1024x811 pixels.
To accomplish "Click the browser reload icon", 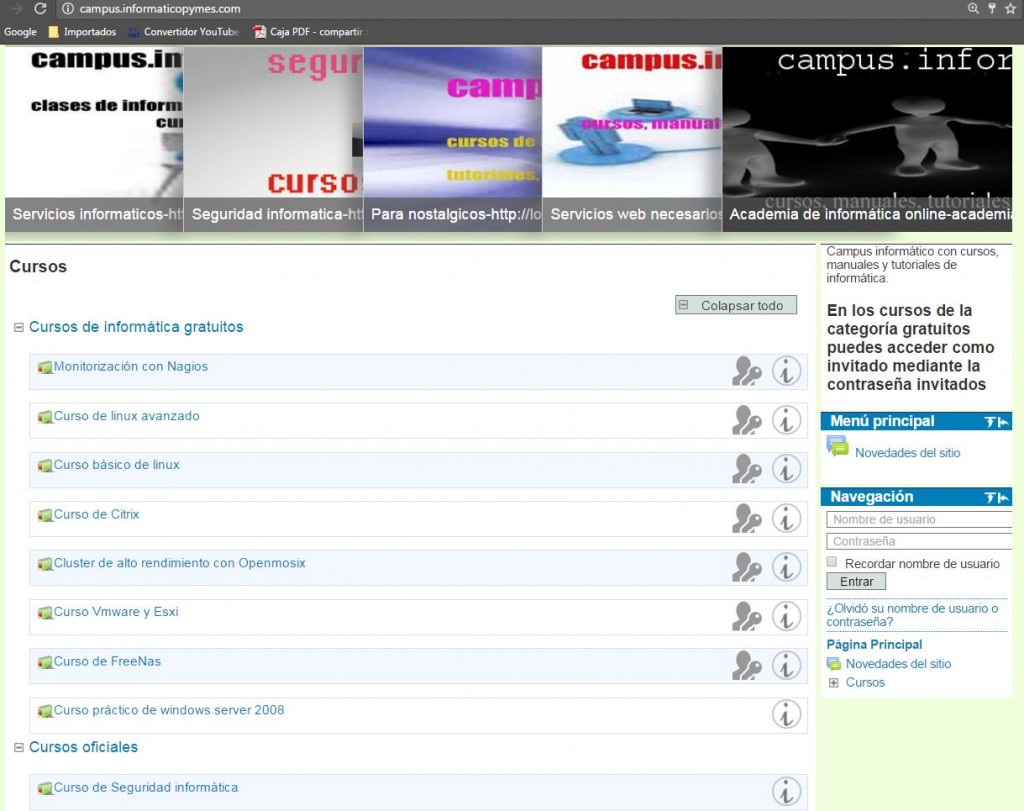I will coord(40,8).
